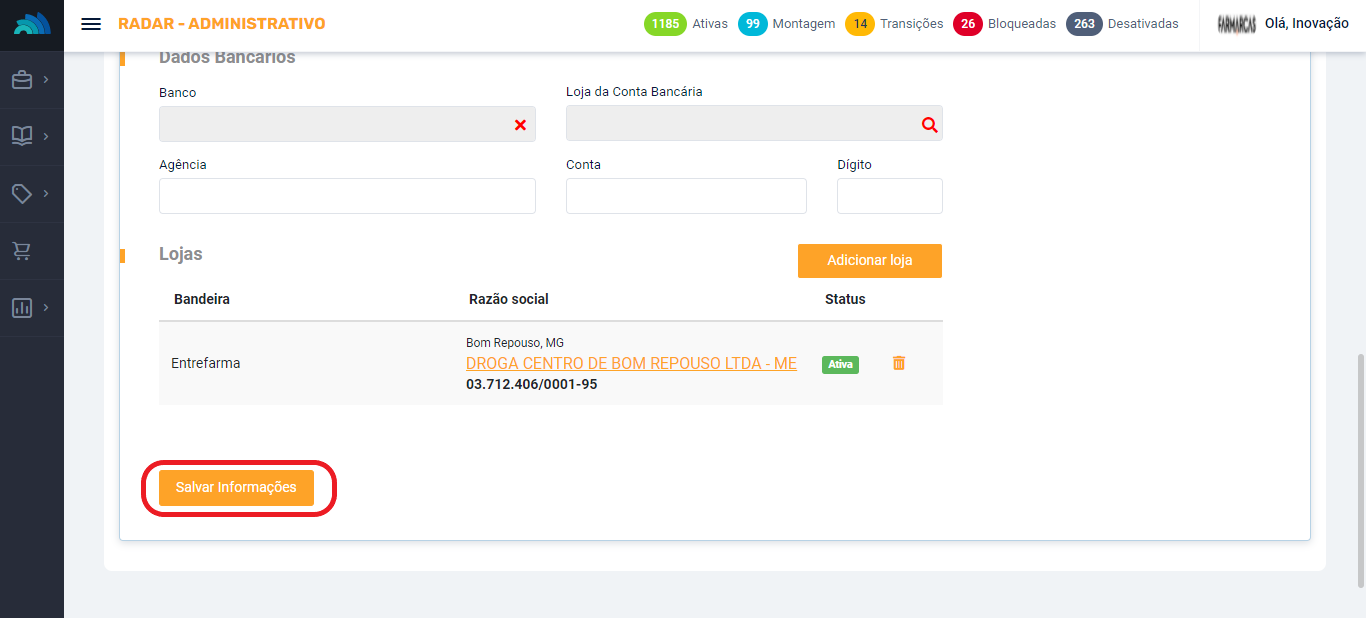Click the vertical page scrollbar
Screen dimensions: 1366x618
[1358, 470]
